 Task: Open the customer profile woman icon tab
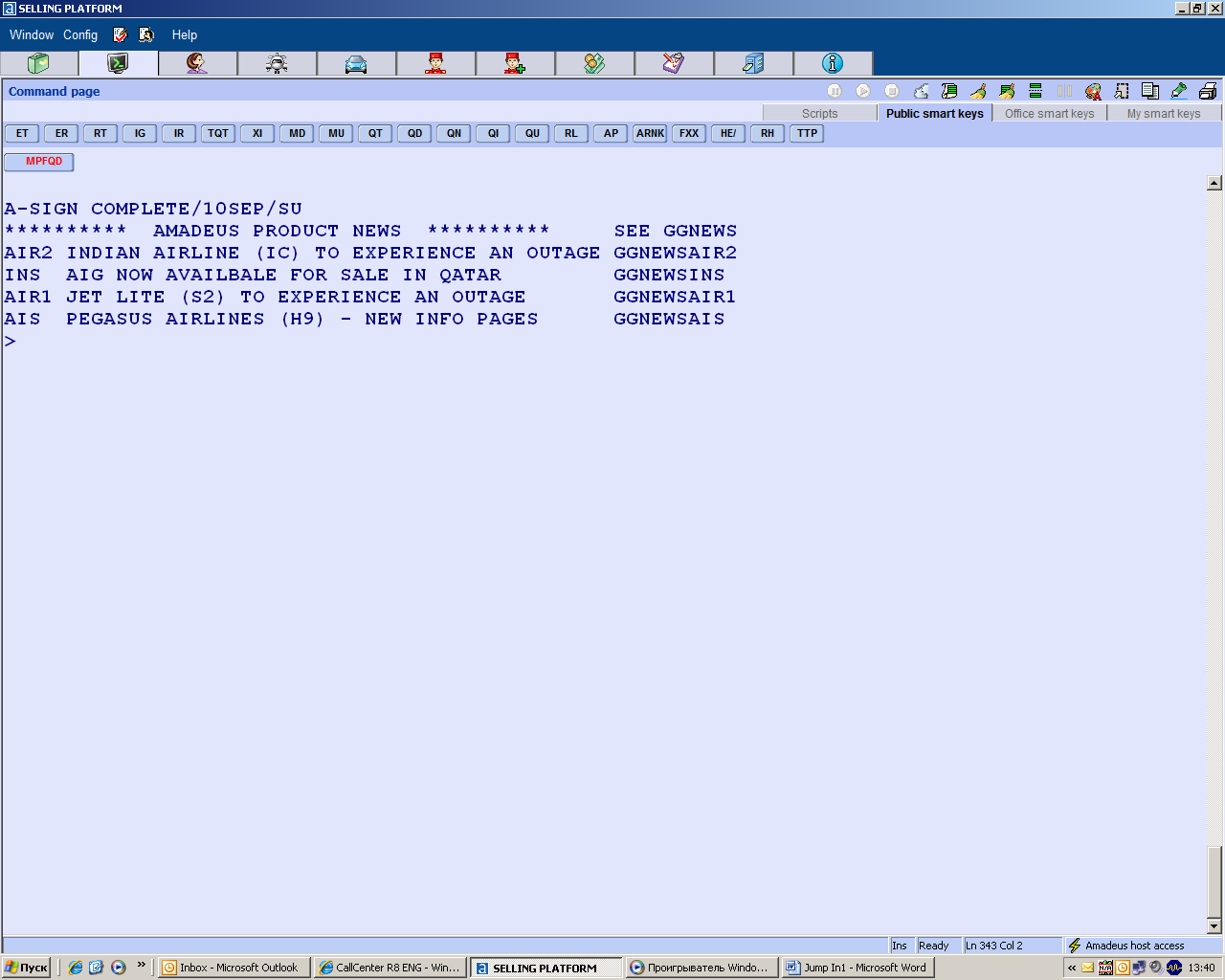198,63
